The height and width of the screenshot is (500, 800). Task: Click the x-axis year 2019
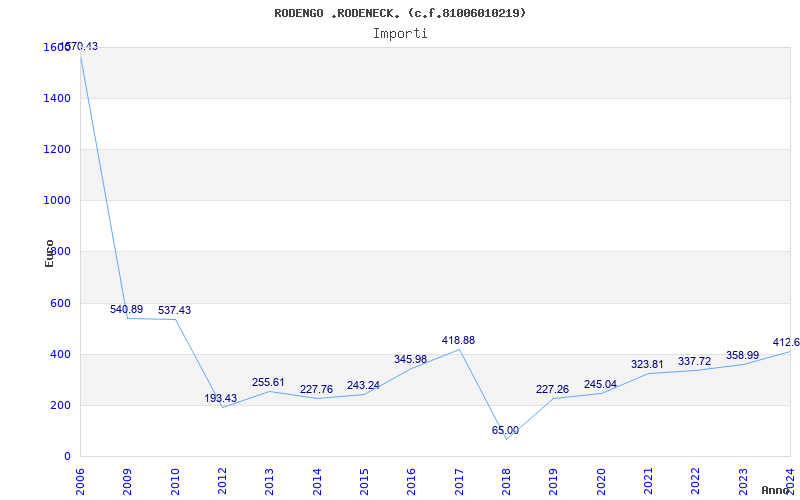pos(554,482)
